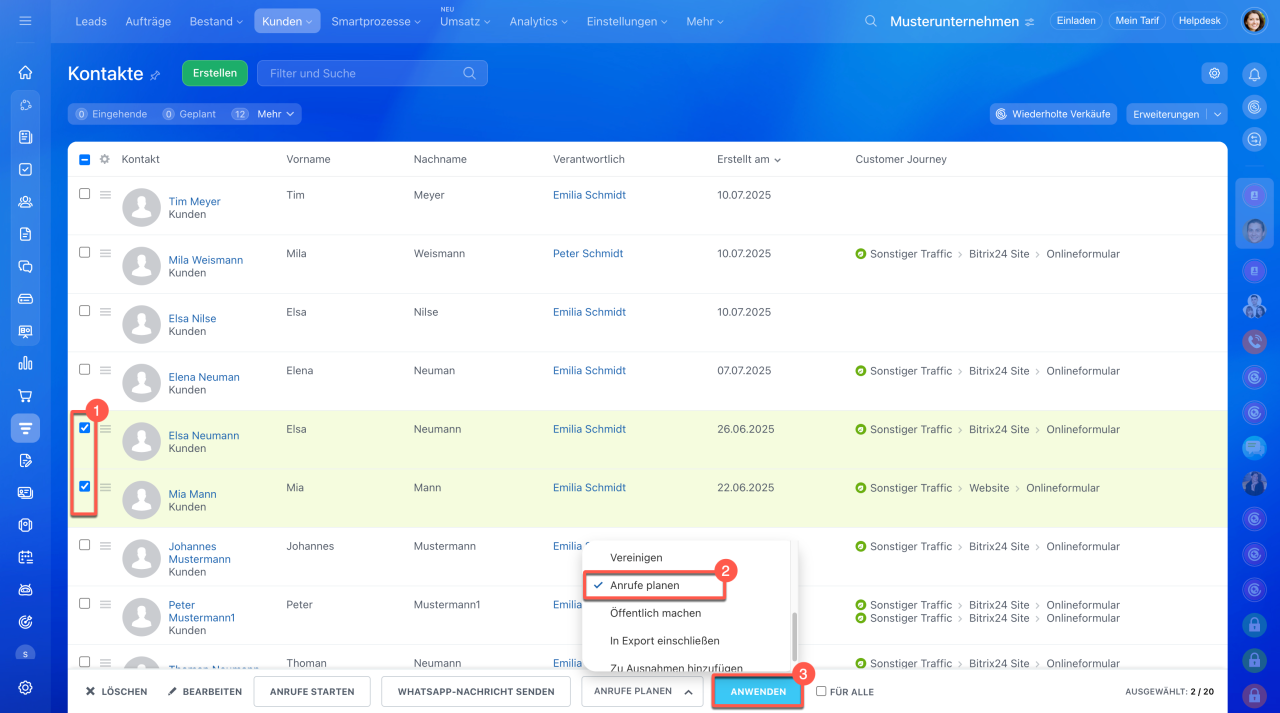
Task: Open the search magnifier in top bar
Action: [871, 21]
